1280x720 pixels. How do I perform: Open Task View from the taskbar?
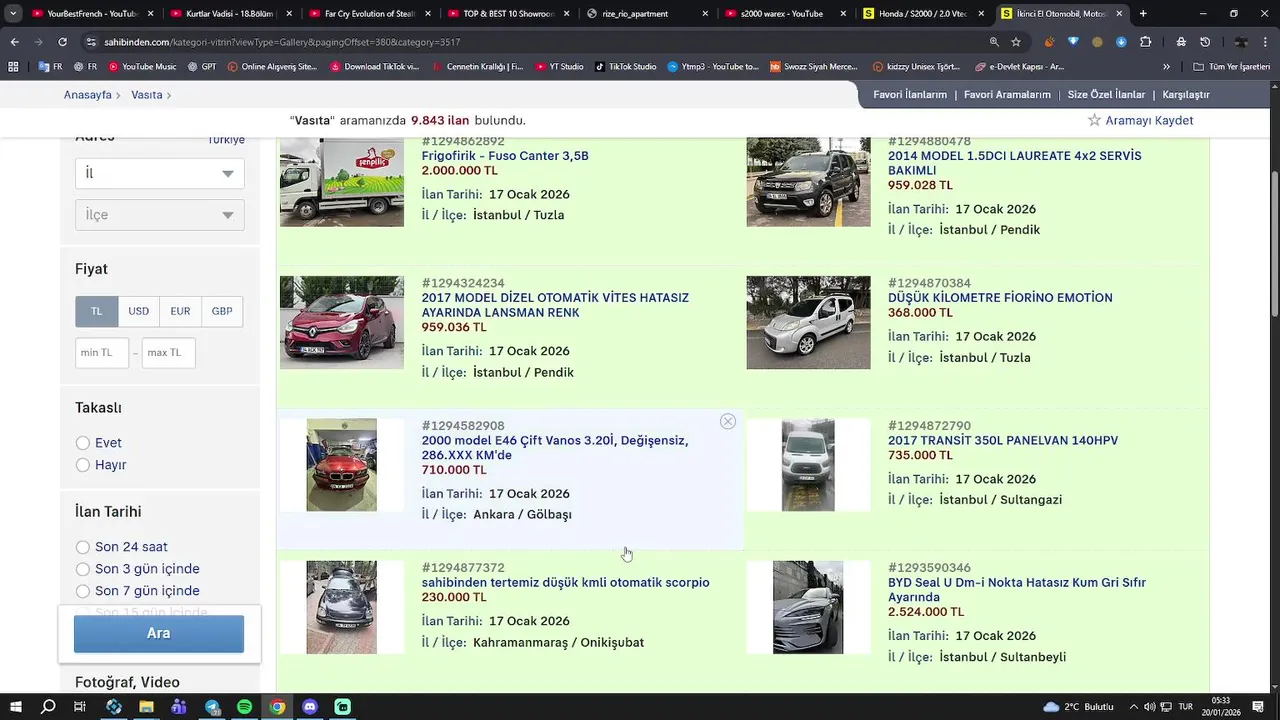(80, 707)
